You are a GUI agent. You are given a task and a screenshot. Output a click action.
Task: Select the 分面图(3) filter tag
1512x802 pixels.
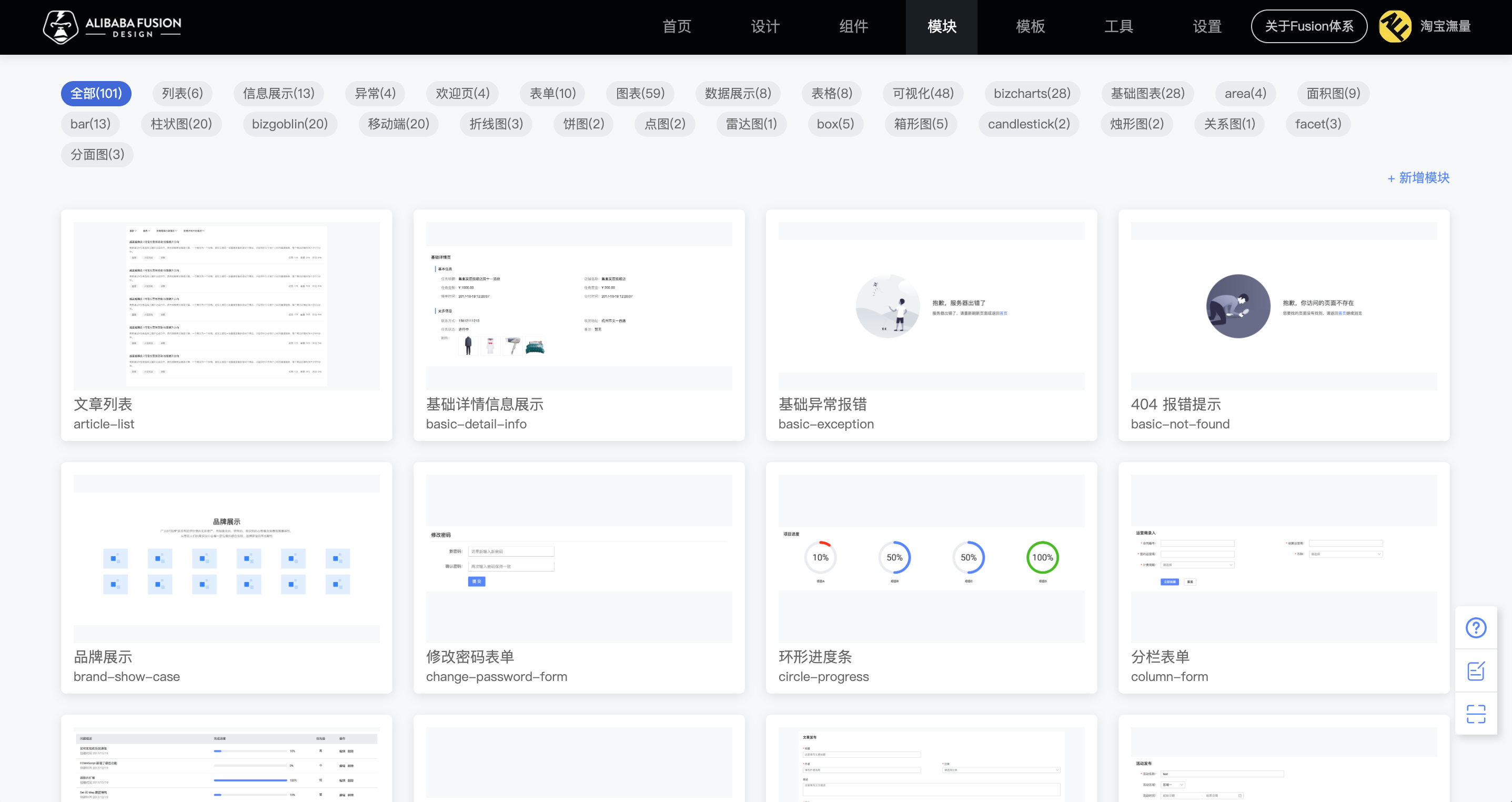click(x=97, y=154)
